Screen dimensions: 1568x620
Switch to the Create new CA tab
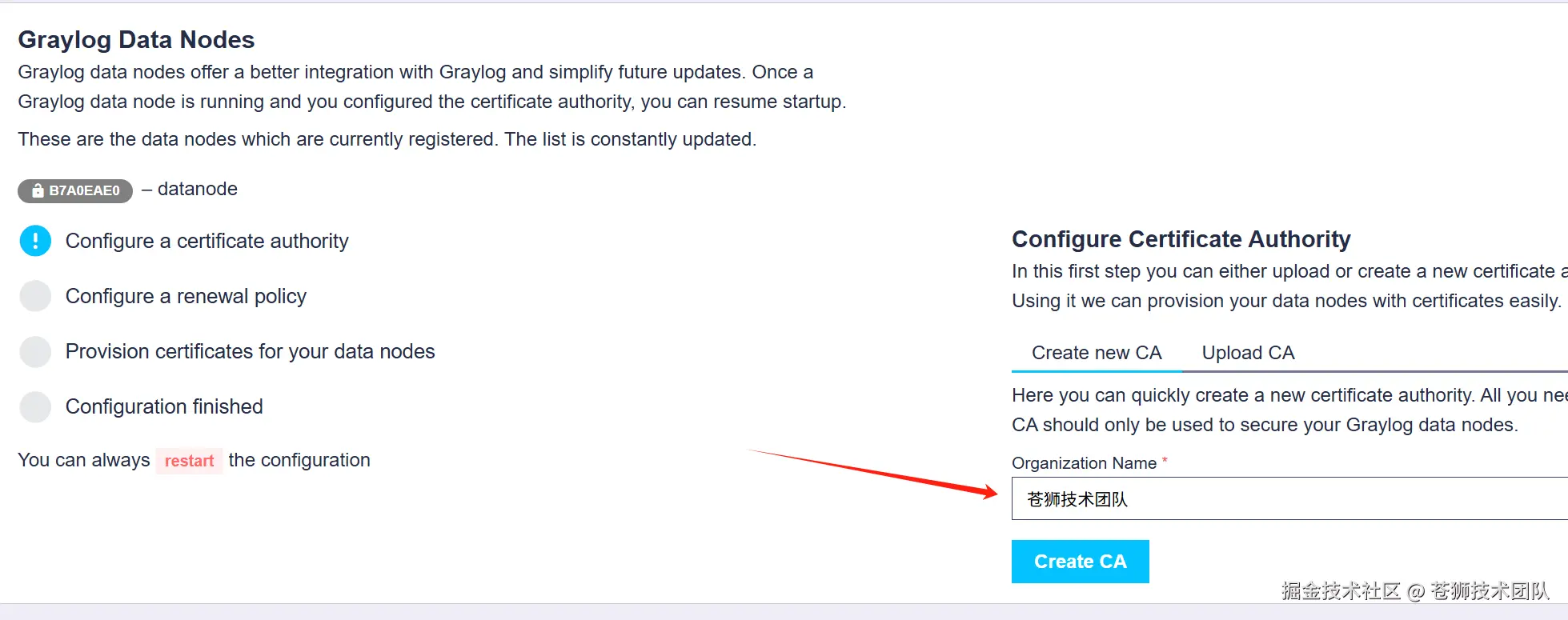(1096, 353)
